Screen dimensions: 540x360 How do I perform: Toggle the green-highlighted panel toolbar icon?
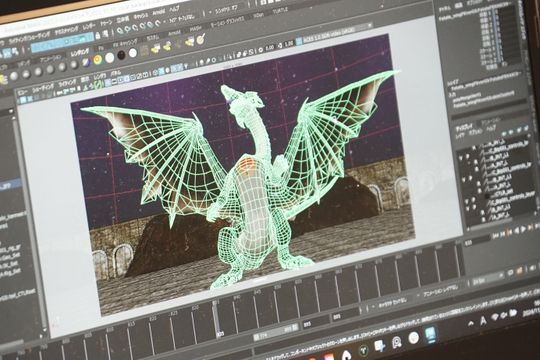coord(99,84)
